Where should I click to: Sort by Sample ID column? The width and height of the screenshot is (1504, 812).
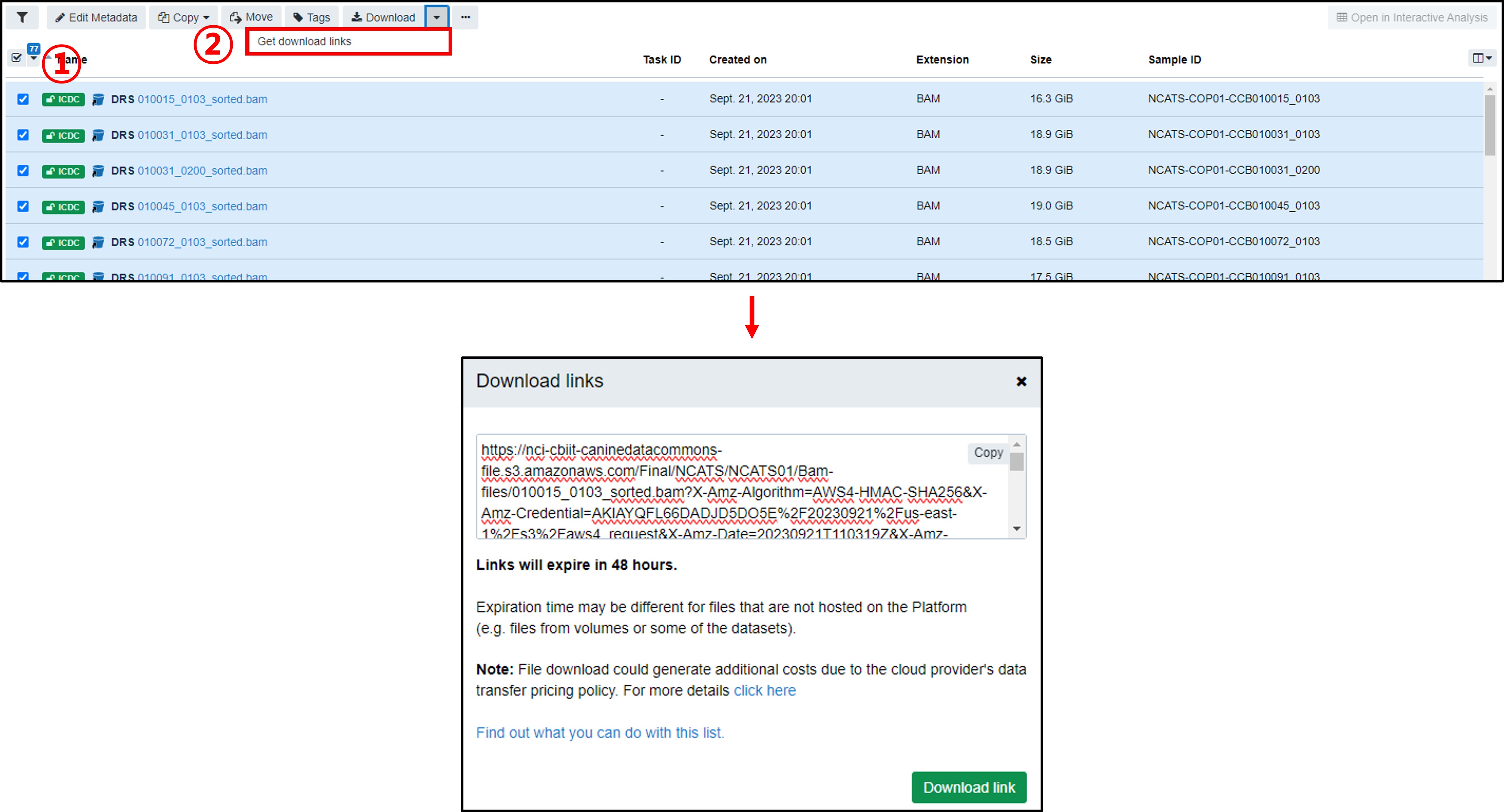tap(1175, 60)
